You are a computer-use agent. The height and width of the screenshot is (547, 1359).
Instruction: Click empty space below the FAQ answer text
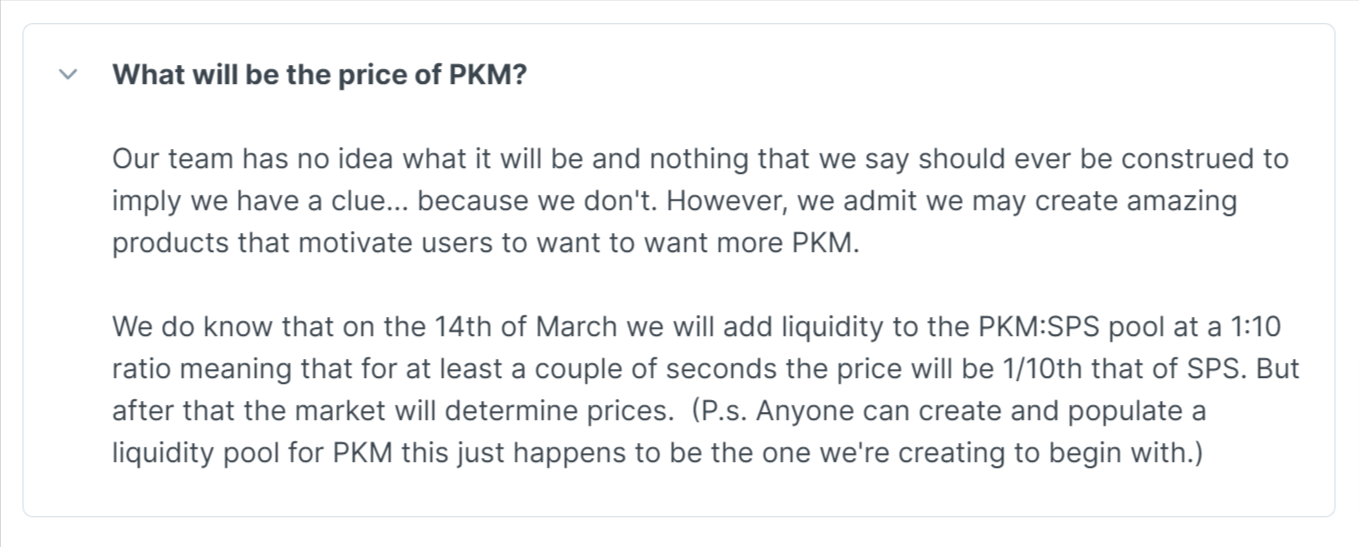click(678, 495)
